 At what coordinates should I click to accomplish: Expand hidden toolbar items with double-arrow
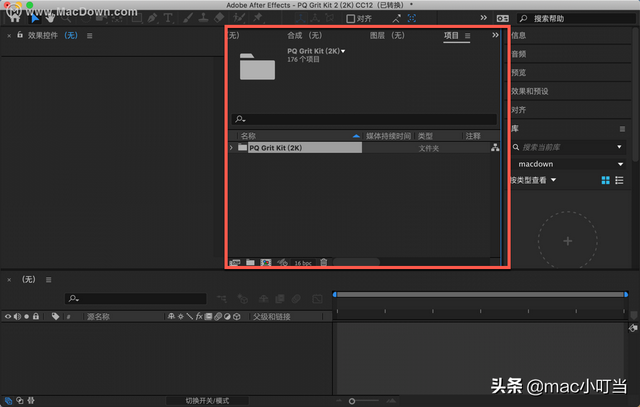[483, 18]
